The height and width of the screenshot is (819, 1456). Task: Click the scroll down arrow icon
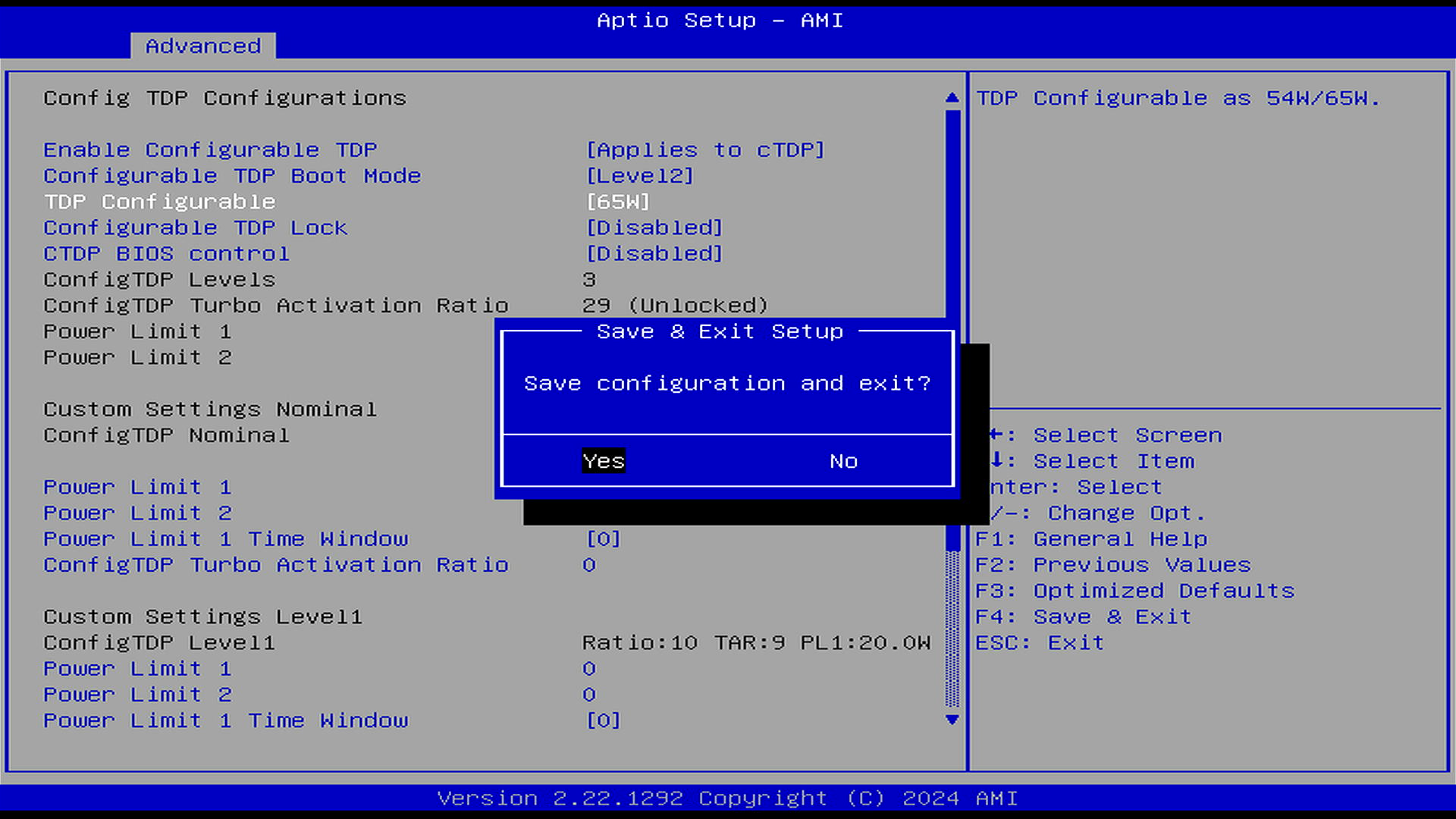[x=952, y=720]
